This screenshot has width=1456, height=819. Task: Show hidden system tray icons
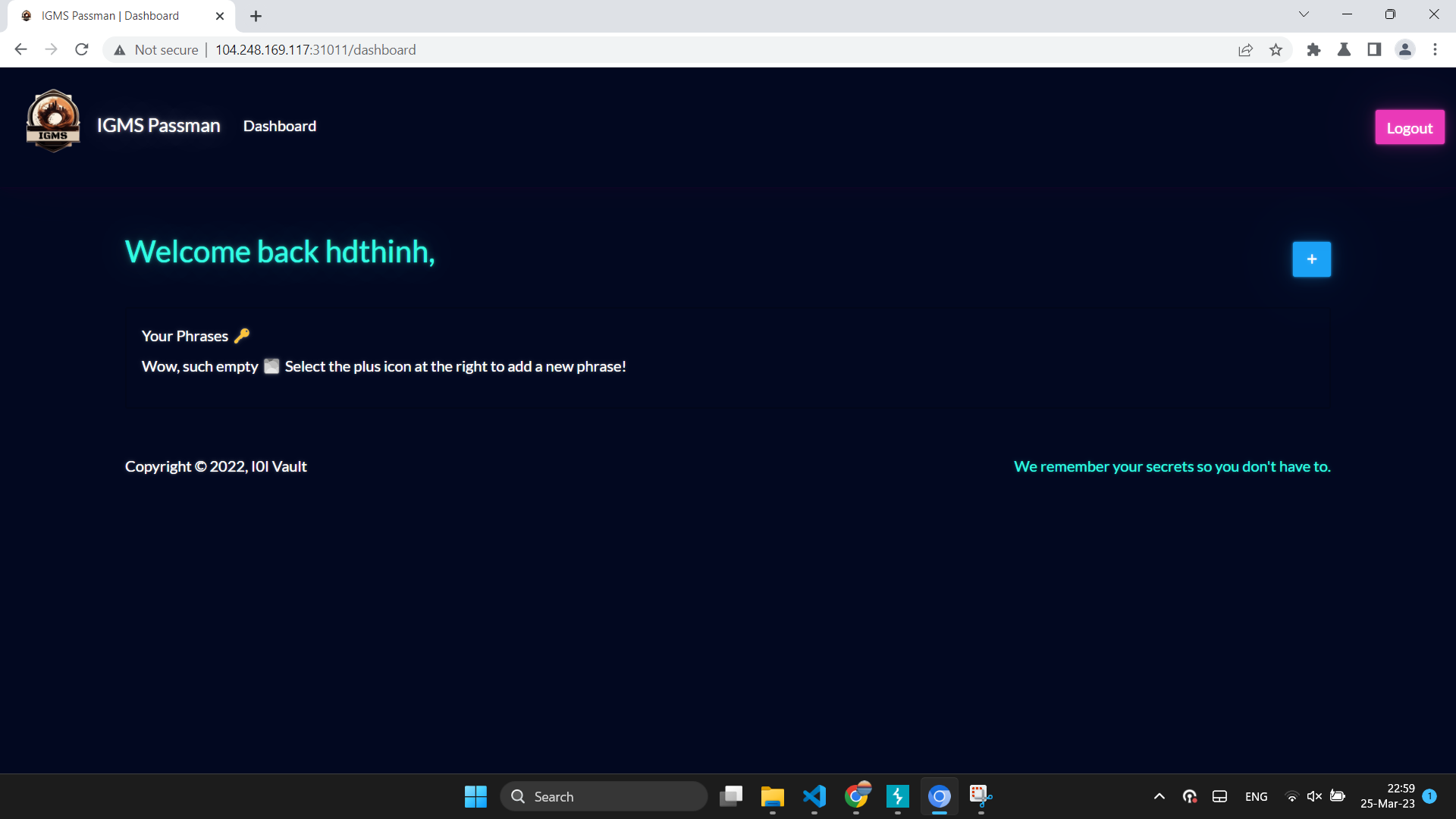1159,796
